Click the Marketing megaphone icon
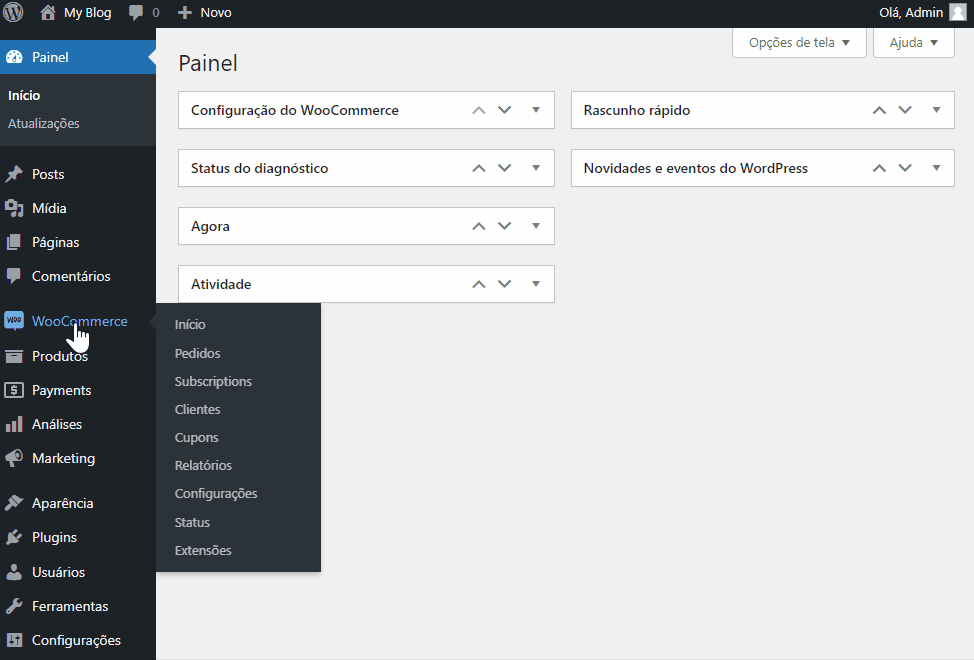Screen dimensions: 974x660 click(14, 458)
